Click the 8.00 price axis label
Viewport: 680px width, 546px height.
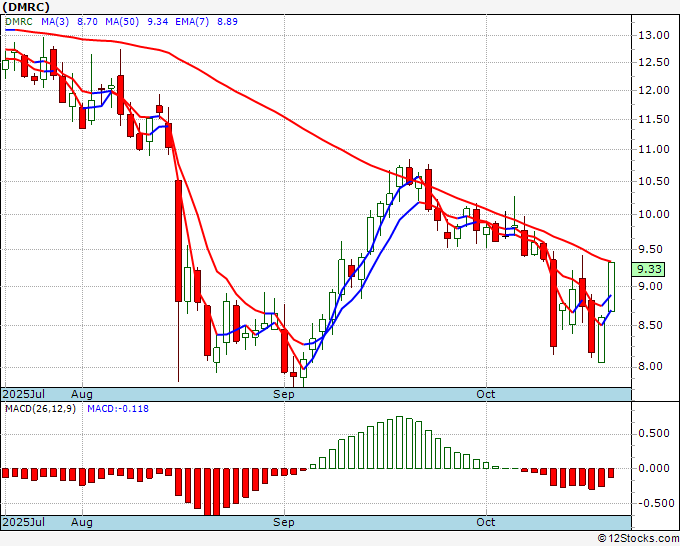[x=651, y=366]
